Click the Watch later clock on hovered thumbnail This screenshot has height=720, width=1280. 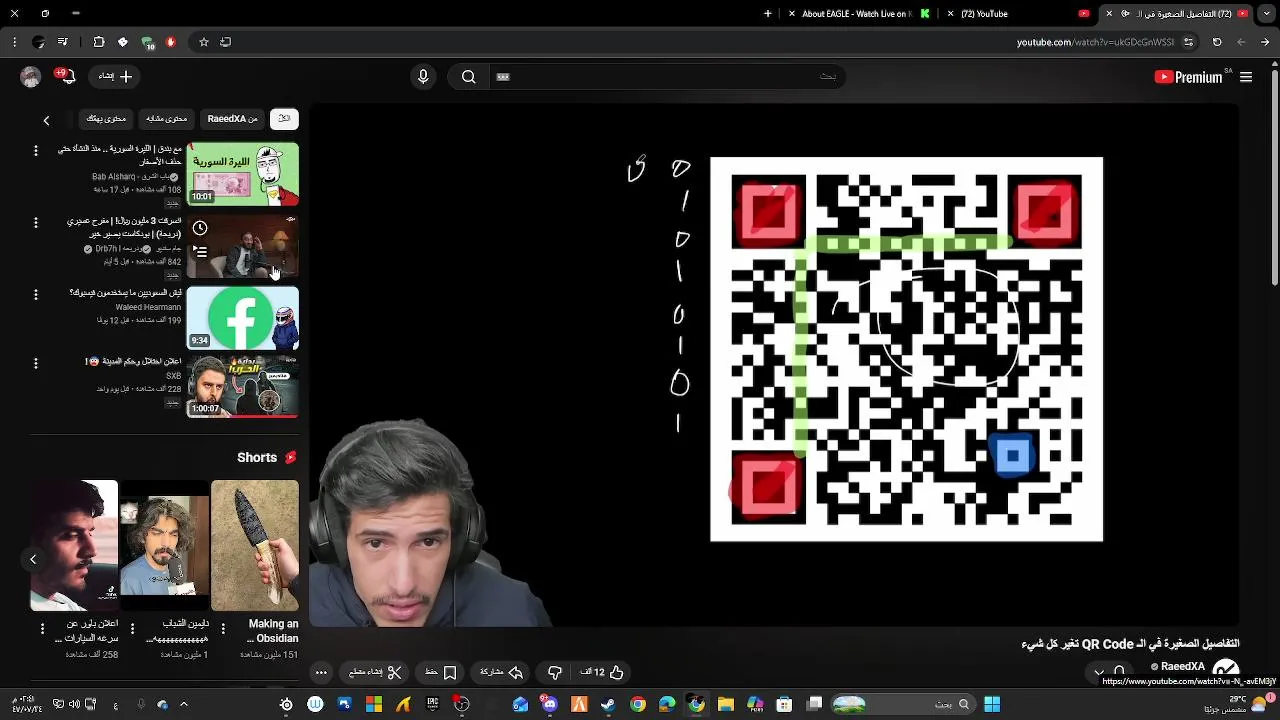200,228
